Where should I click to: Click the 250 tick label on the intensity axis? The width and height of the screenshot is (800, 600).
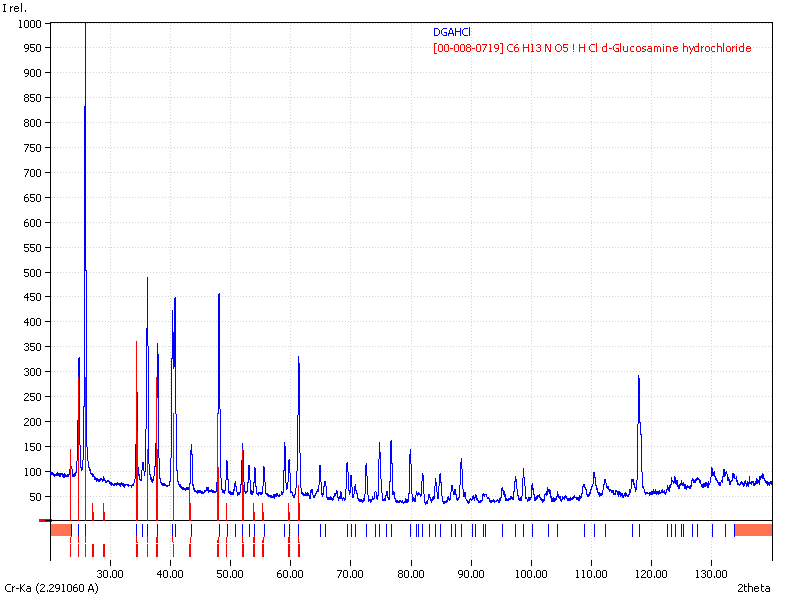(32, 397)
